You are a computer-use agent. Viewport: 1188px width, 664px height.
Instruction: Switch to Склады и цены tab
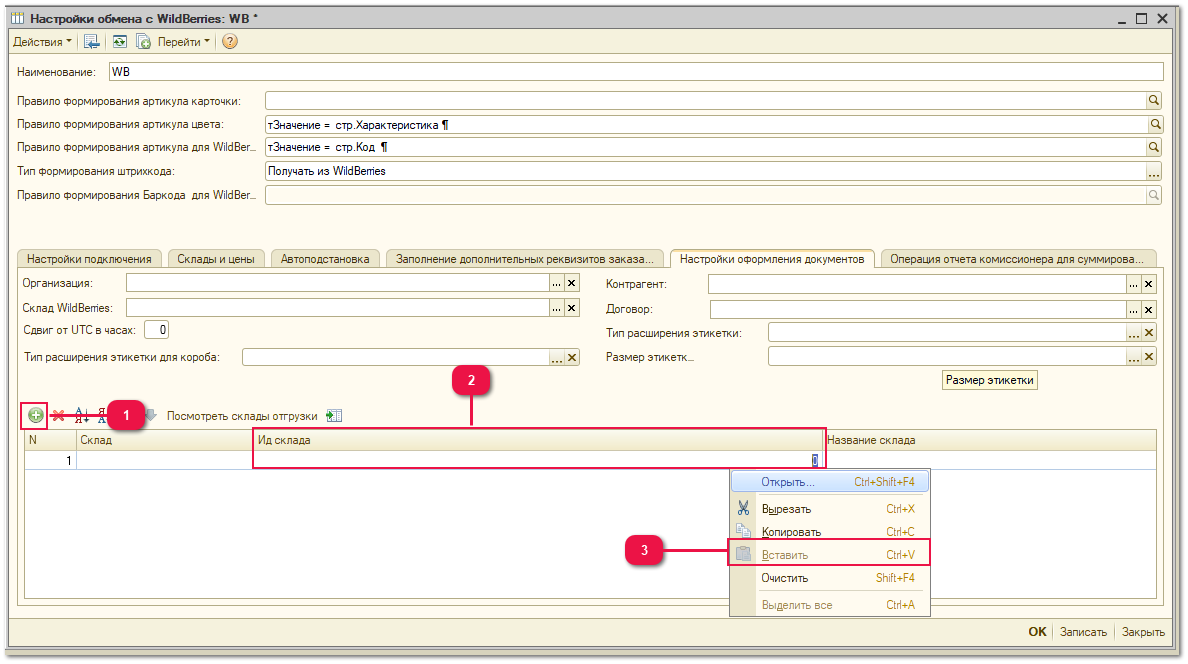click(x=216, y=259)
